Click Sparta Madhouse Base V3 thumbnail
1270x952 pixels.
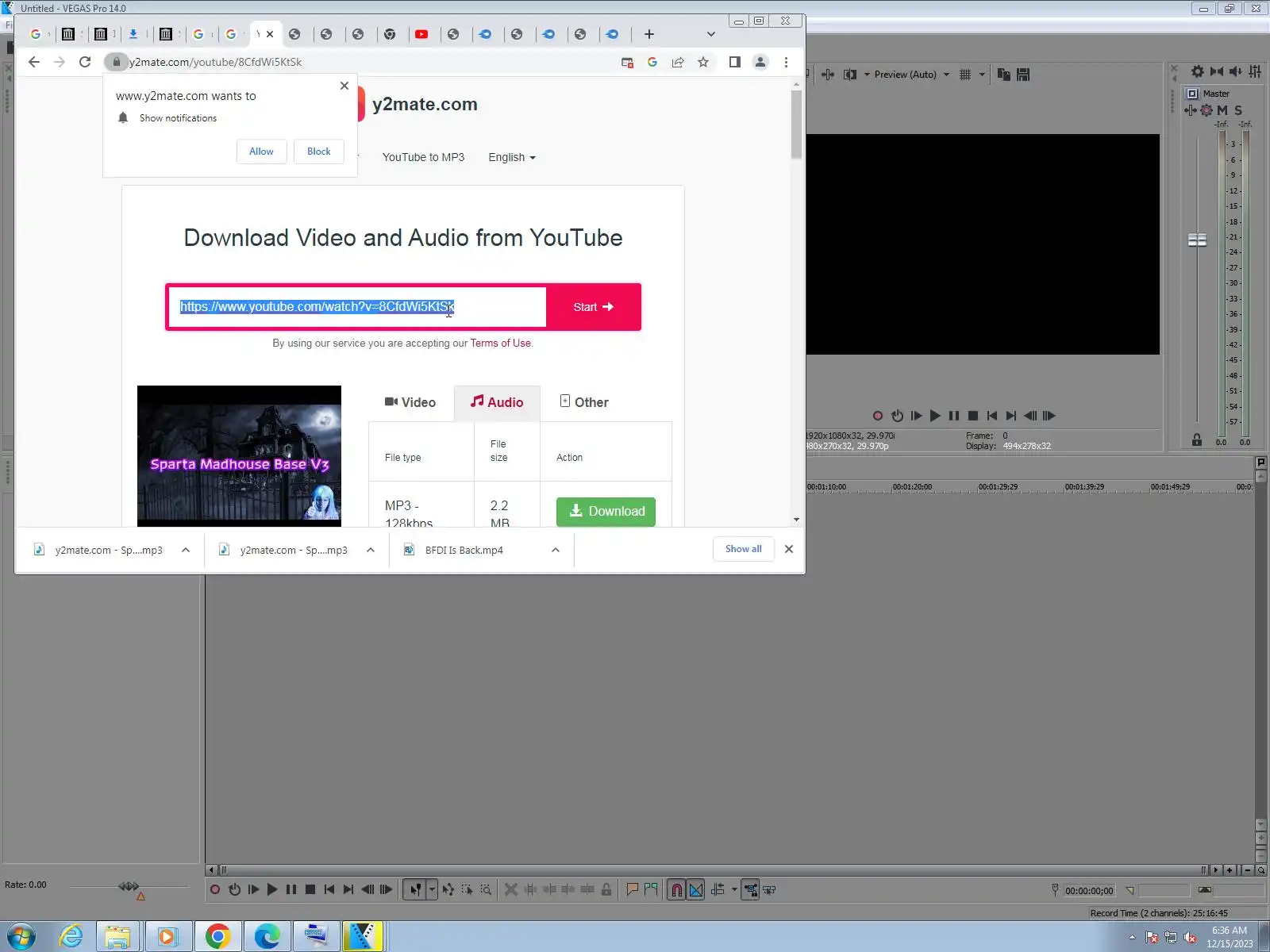pos(239,456)
